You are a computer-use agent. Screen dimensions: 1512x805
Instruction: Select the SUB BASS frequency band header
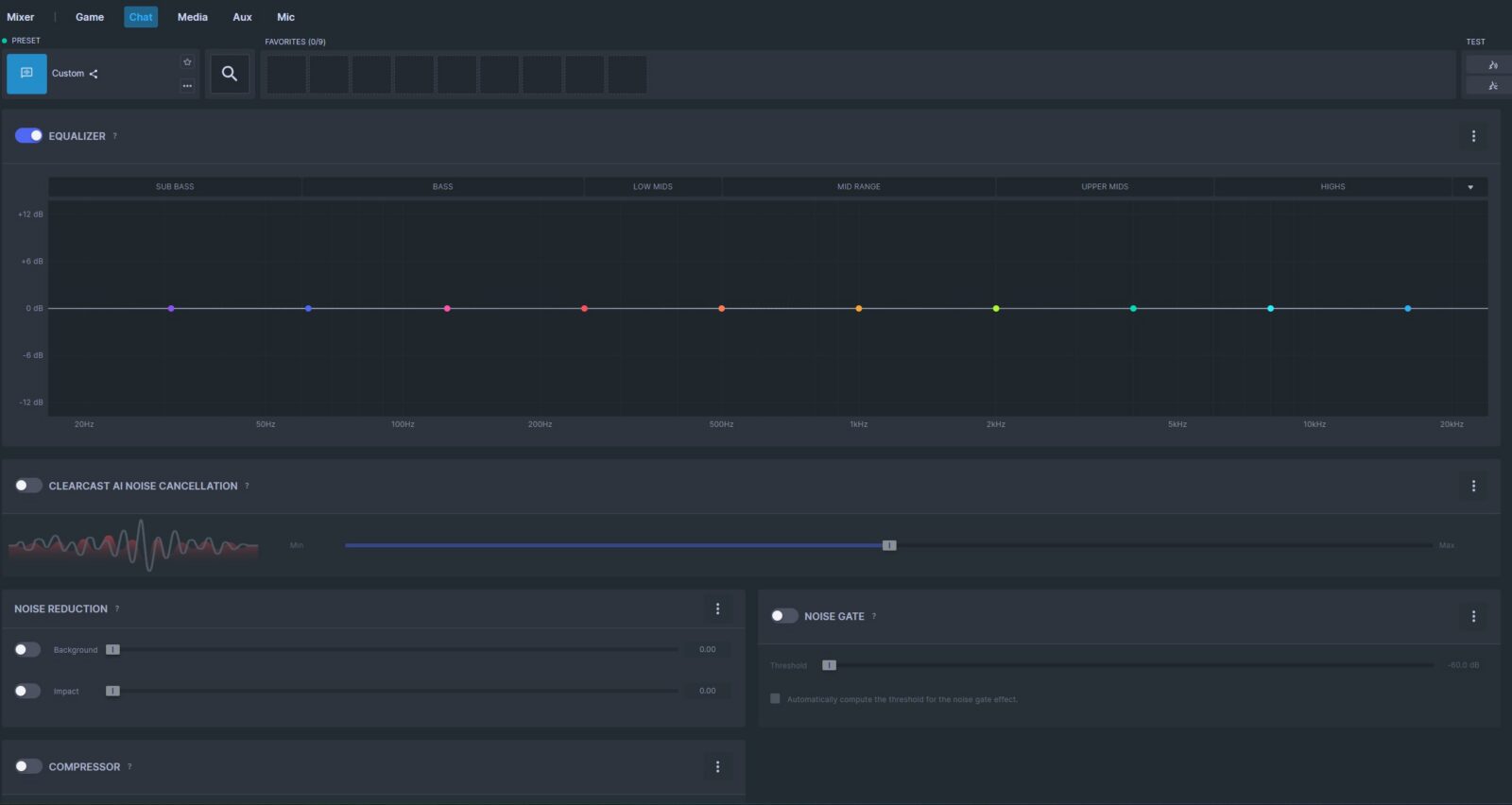175,187
